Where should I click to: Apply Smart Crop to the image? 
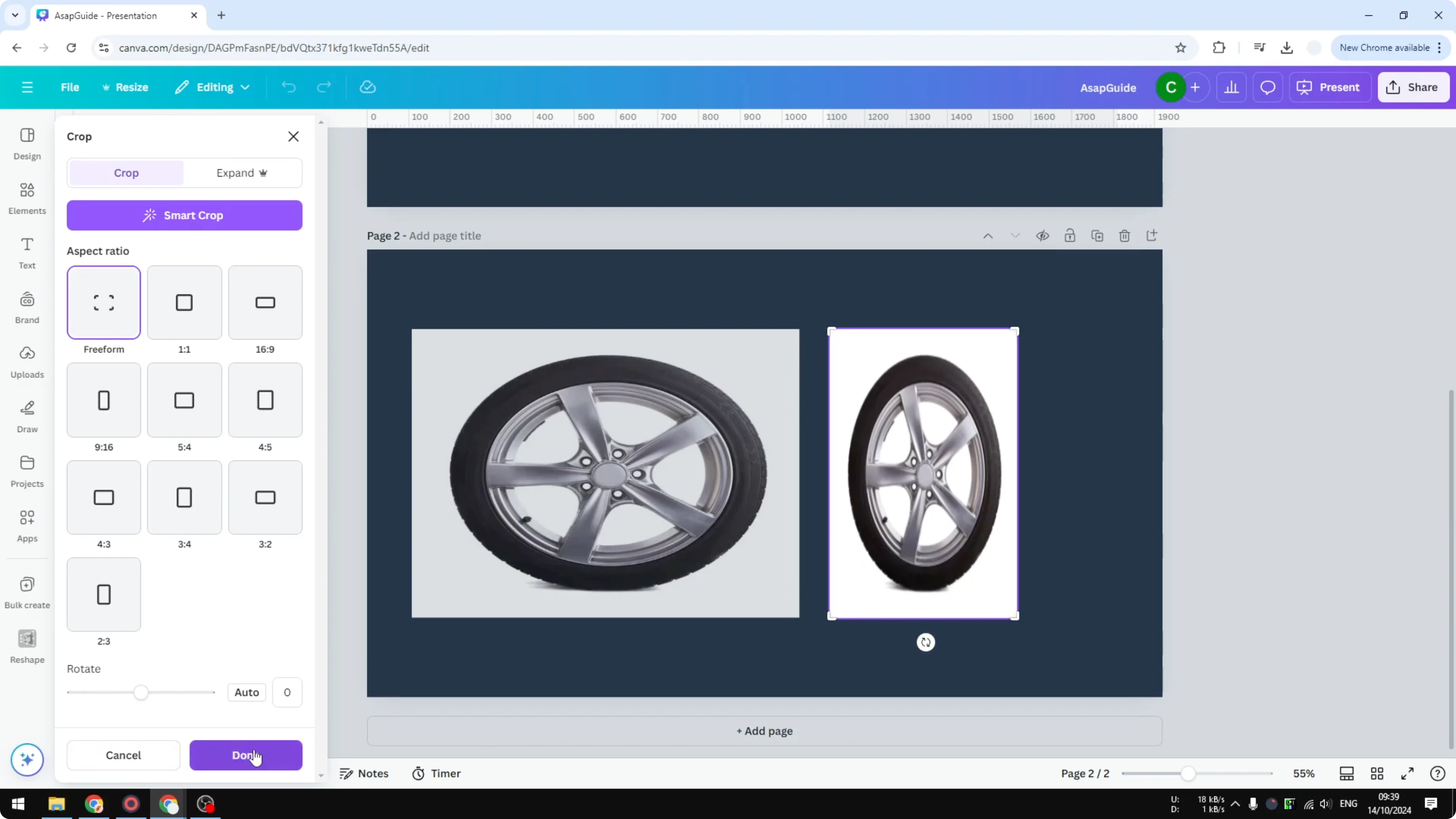(x=184, y=215)
